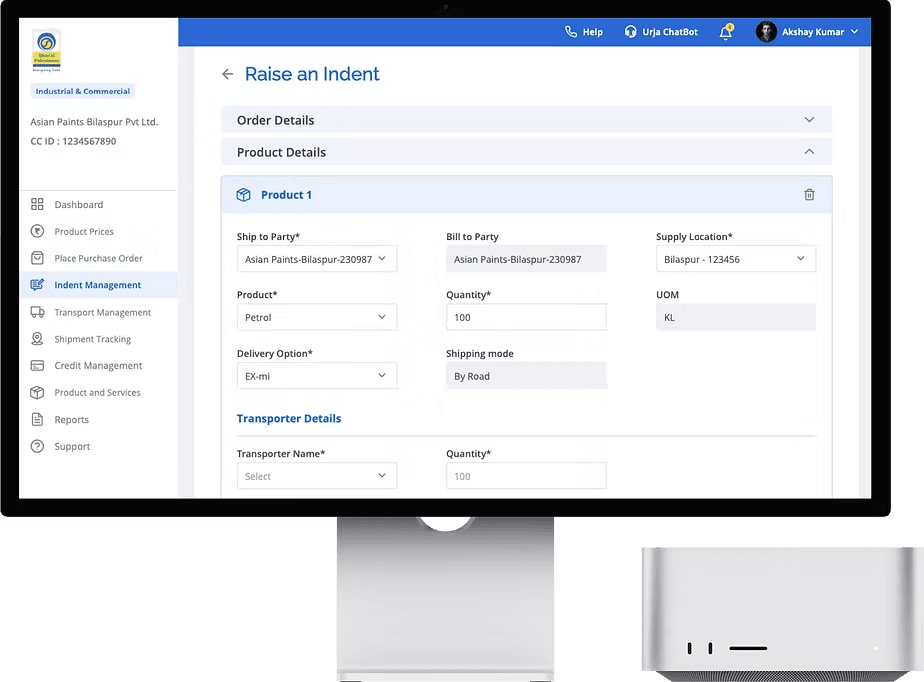The image size is (924, 682).
Task: Click the transporter Quantity input field
Action: tap(526, 476)
